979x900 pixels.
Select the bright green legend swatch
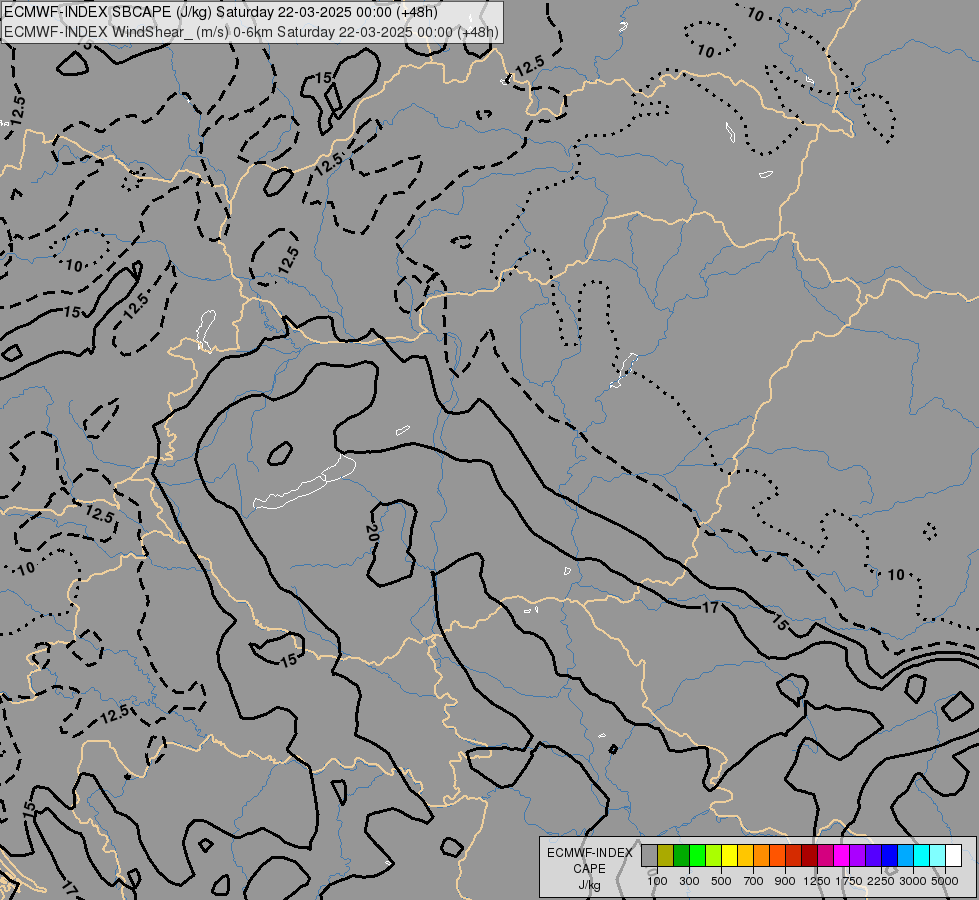click(697, 855)
